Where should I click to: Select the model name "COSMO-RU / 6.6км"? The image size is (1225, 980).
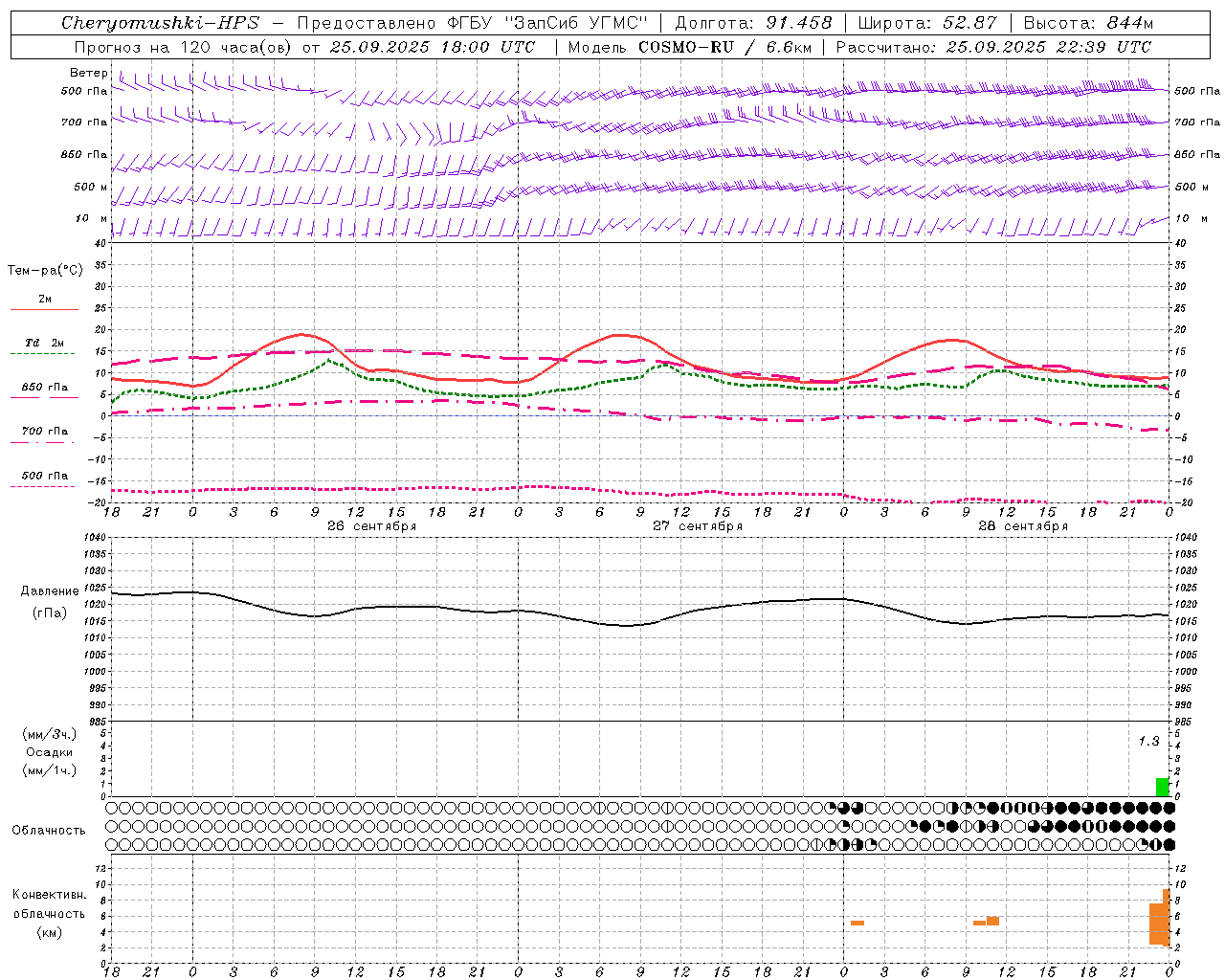click(x=725, y=47)
